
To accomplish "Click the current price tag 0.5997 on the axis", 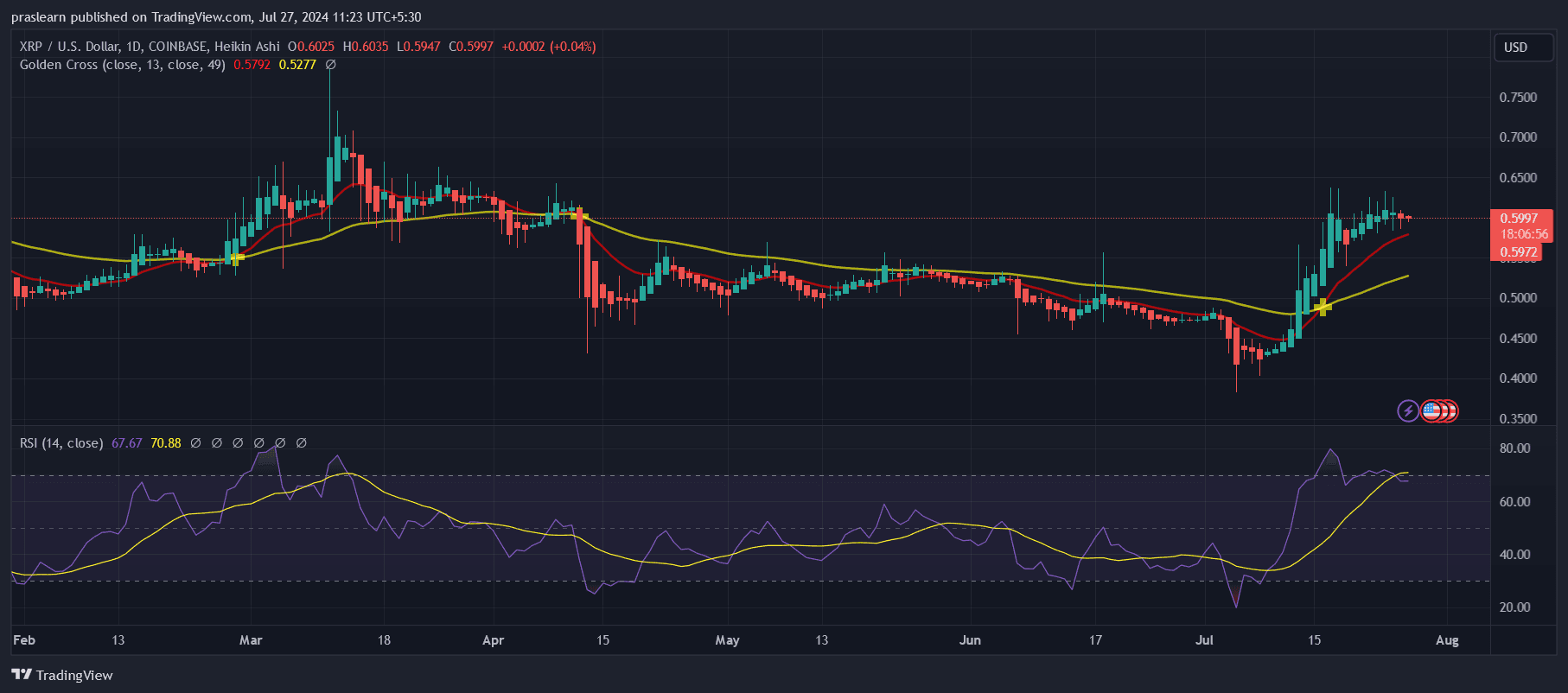I will (1519, 219).
